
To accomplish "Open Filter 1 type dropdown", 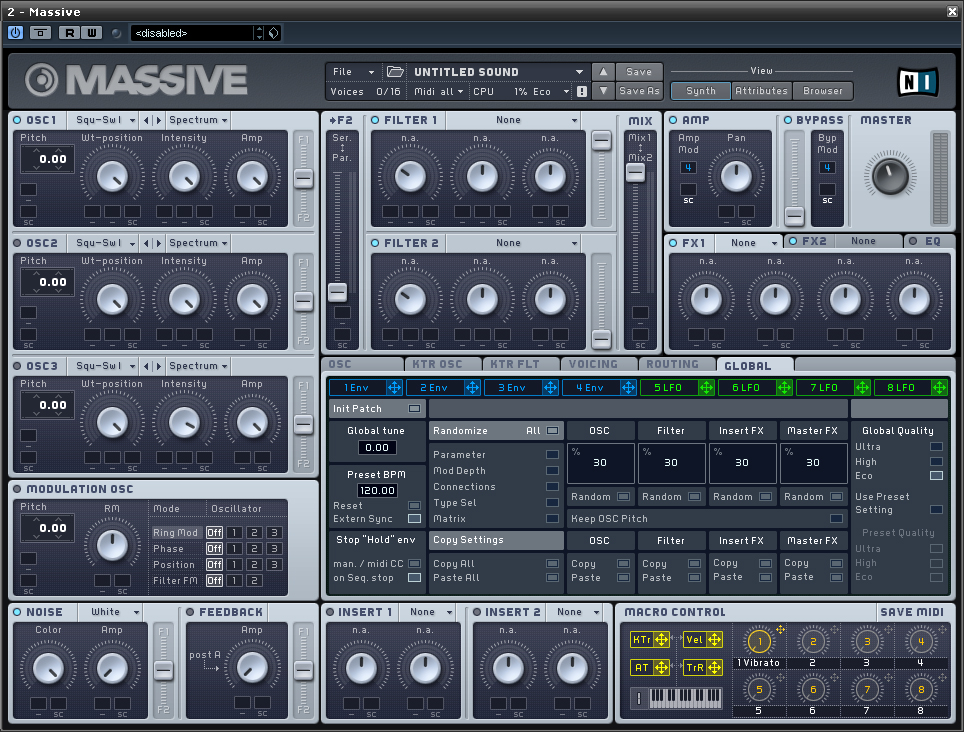I will pyautogui.click(x=513, y=120).
